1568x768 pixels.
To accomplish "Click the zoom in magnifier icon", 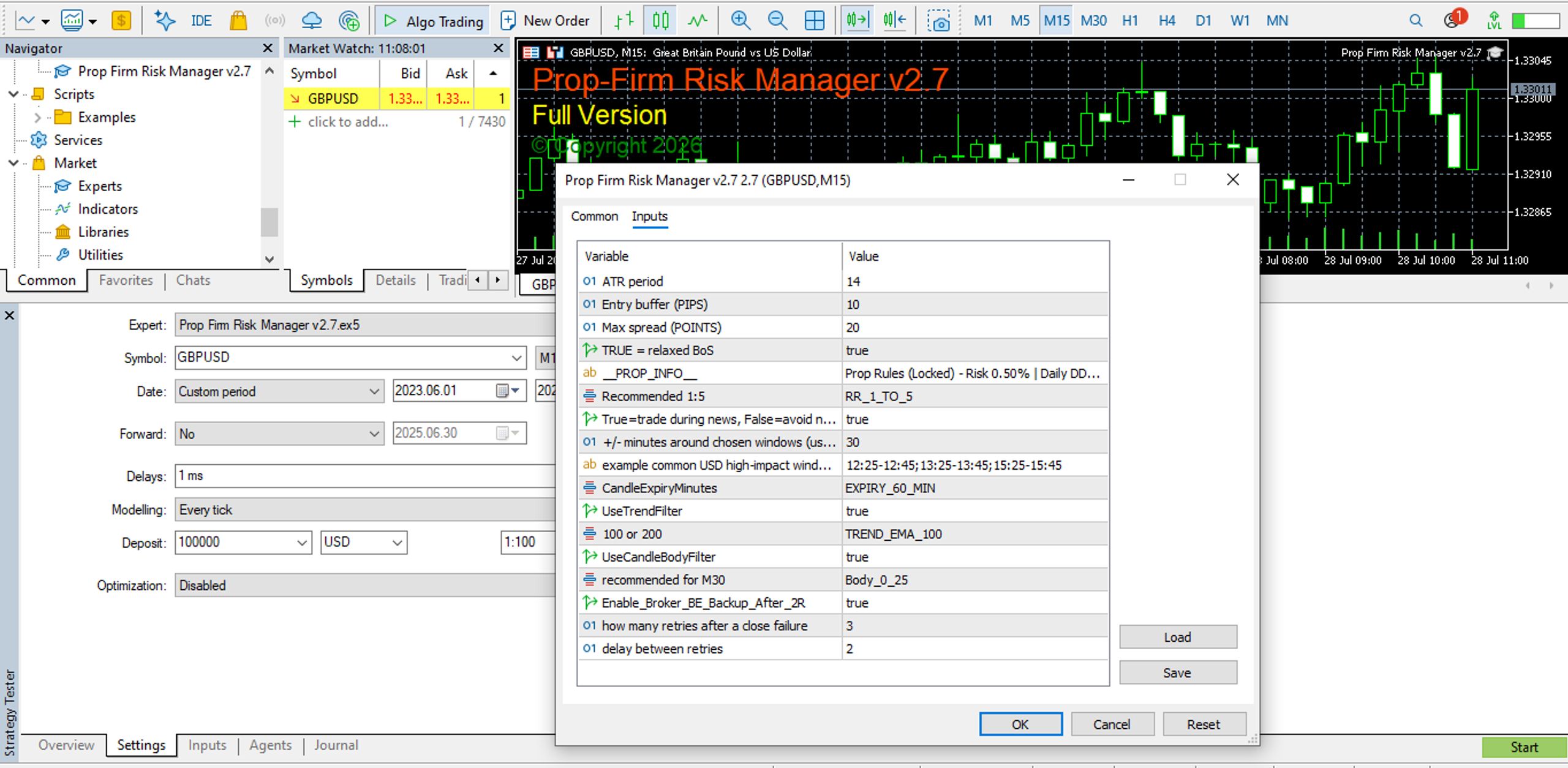I will (x=741, y=21).
